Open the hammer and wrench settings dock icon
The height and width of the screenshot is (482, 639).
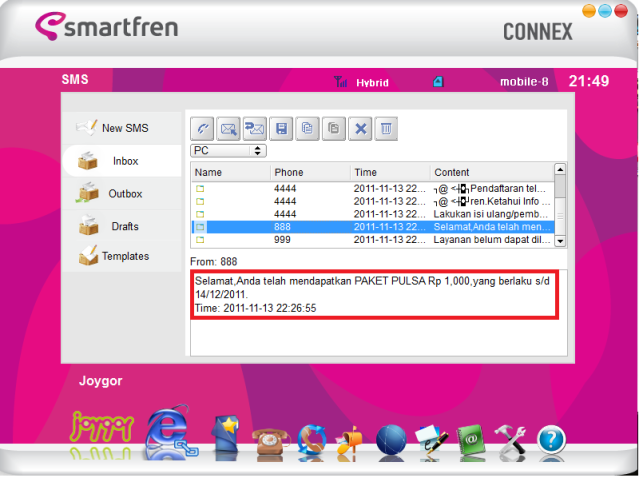pos(511,440)
